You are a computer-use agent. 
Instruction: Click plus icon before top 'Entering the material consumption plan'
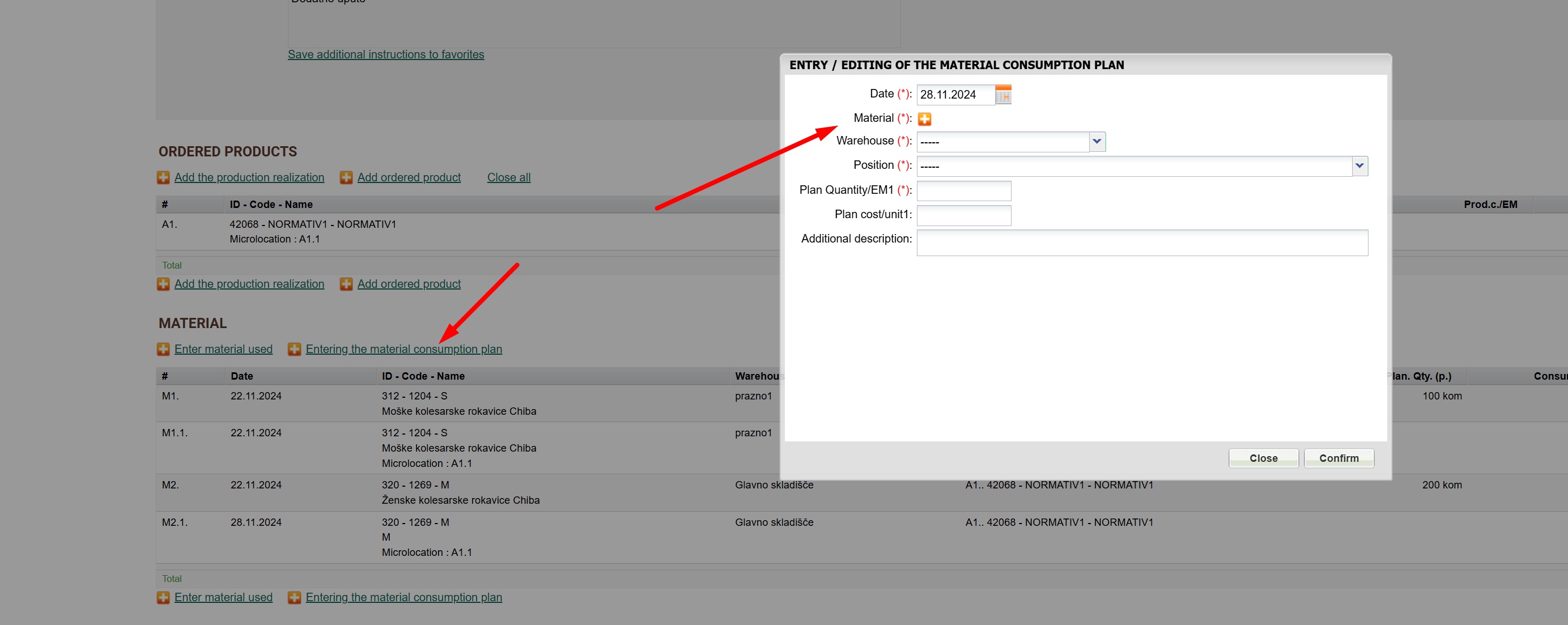click(x=294, y=348)
